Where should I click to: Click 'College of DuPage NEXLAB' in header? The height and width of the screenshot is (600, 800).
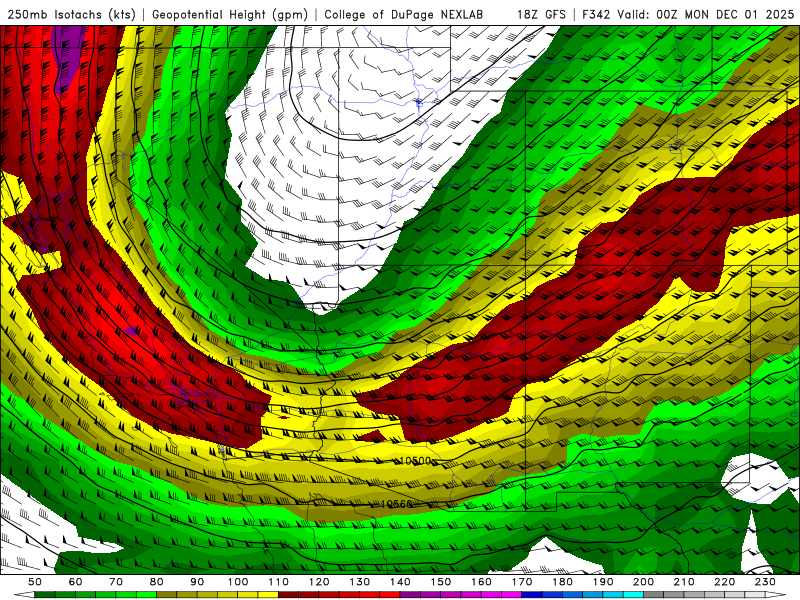404,14
